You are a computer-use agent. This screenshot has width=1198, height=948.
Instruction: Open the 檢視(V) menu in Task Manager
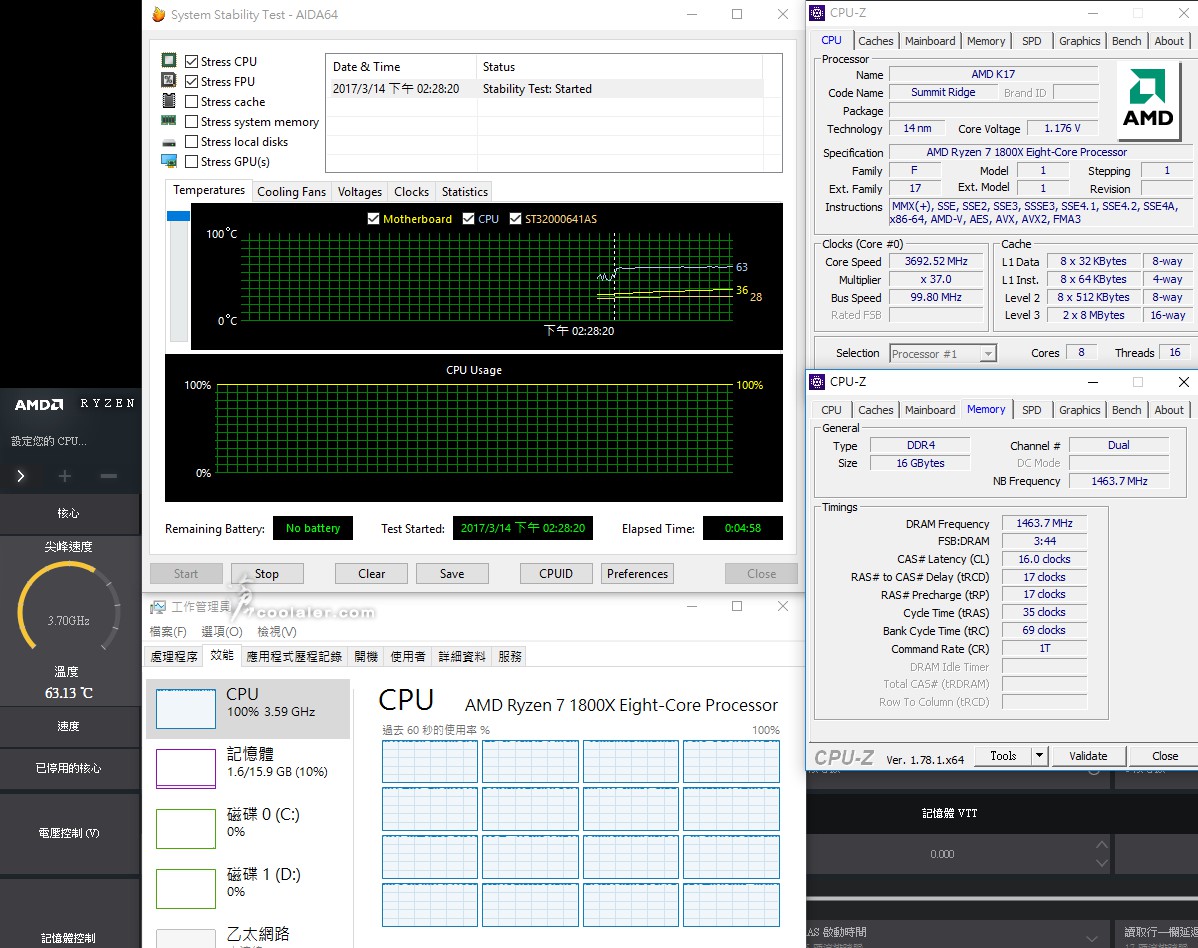(277, 632)
